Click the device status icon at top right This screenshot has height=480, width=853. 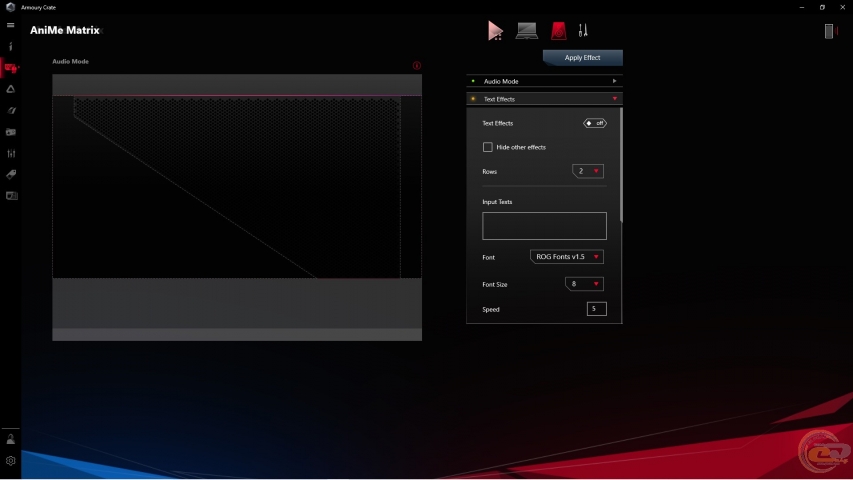point(829,31)
